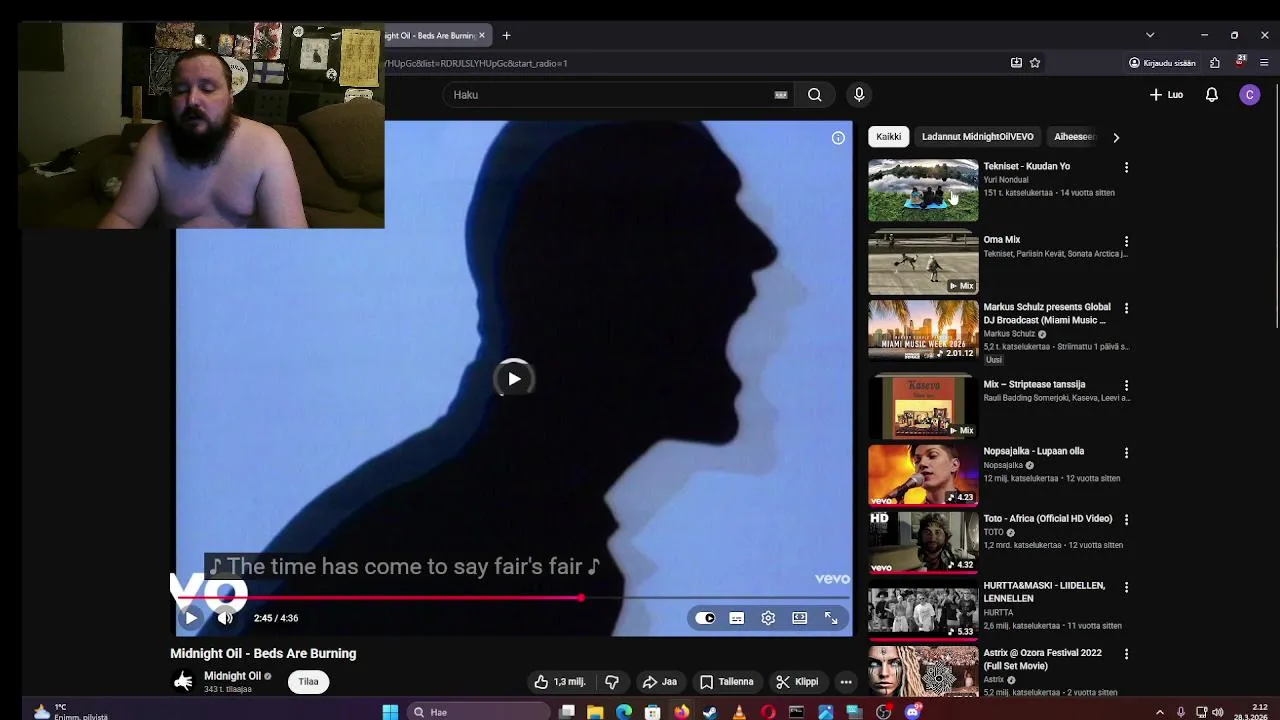Enter fullscreen mode on video
Viewport: 1280px width, 720px height.
[x=831, y=618]
